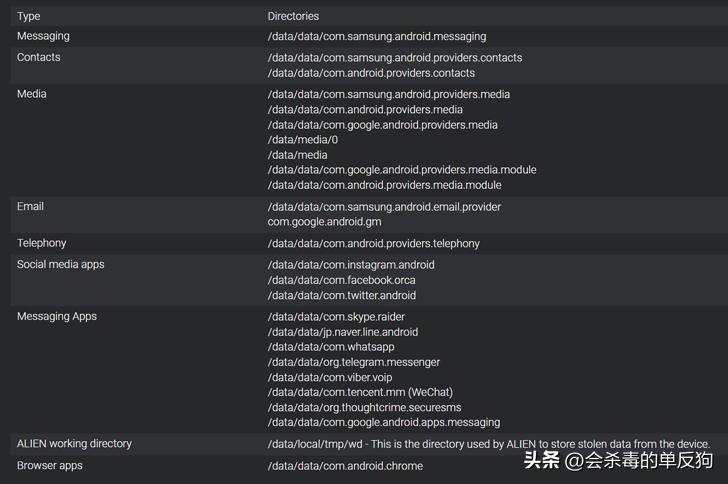Select the Messaging type cell

point(43,36)
